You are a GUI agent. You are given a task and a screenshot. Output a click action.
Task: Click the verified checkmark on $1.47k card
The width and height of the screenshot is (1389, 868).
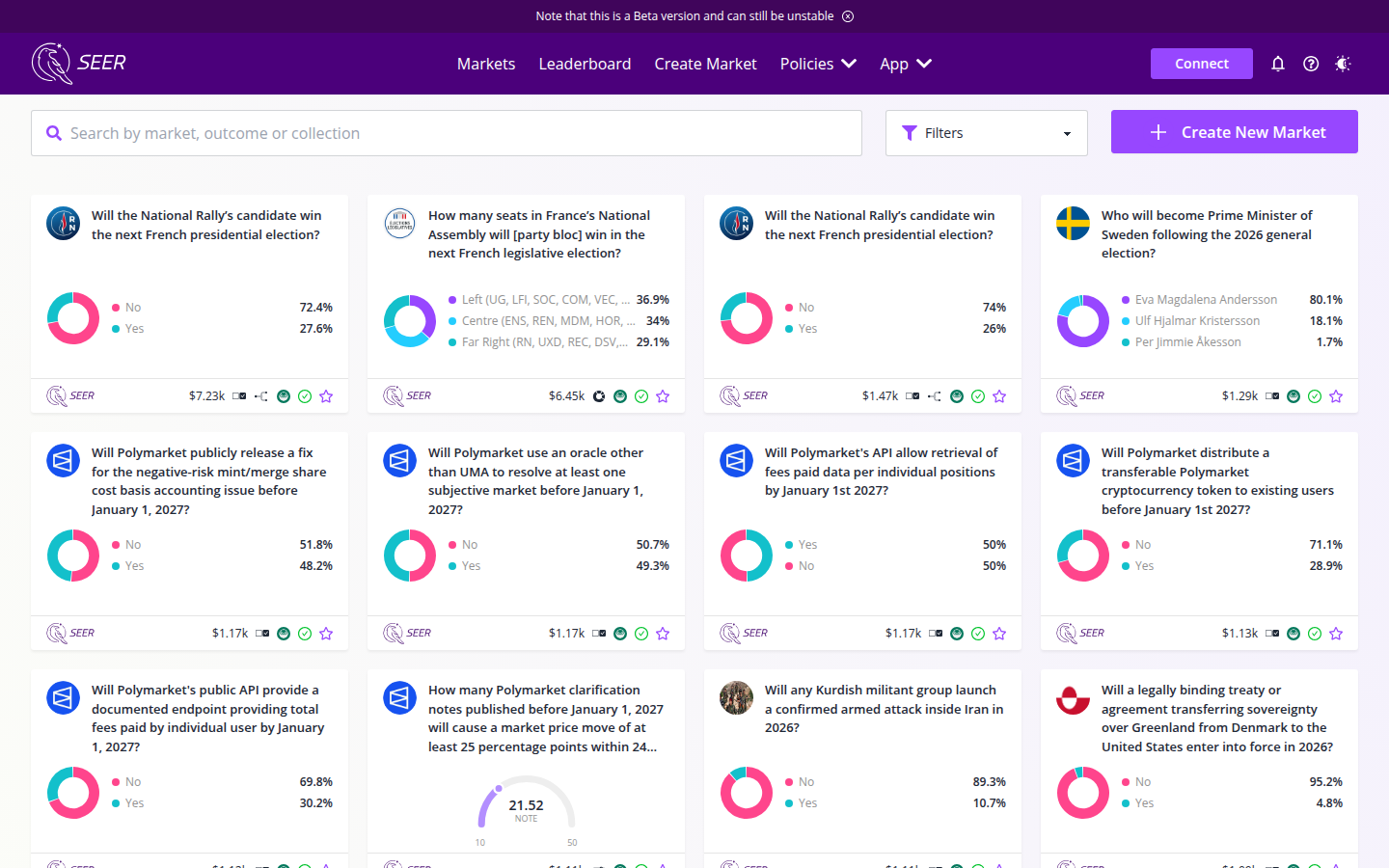point(978,396)
